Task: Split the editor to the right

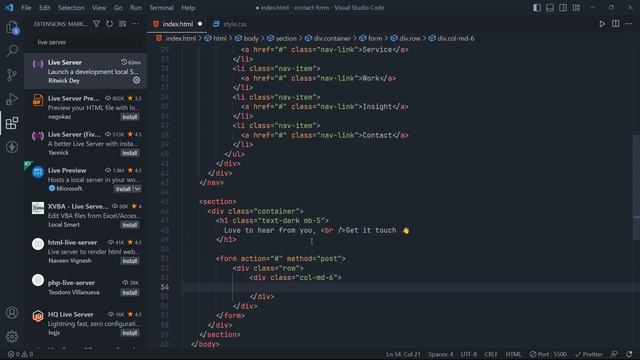Action: pos(616,24)
